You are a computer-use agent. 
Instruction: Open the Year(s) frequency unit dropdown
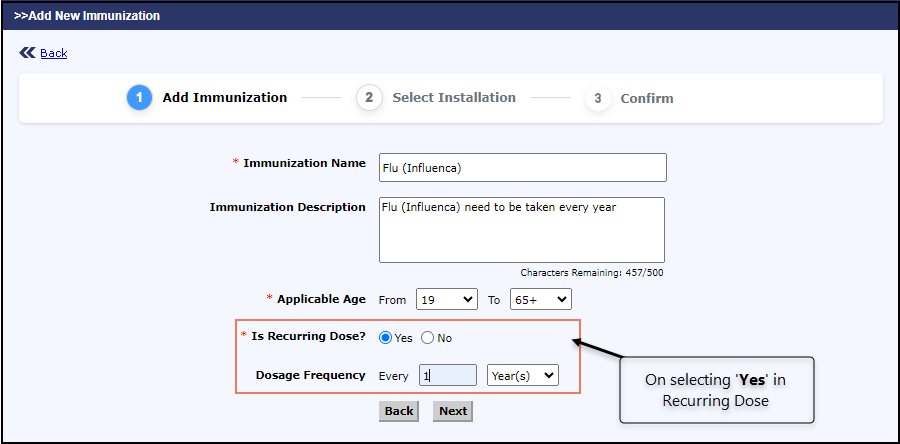[x=522, y=375]
